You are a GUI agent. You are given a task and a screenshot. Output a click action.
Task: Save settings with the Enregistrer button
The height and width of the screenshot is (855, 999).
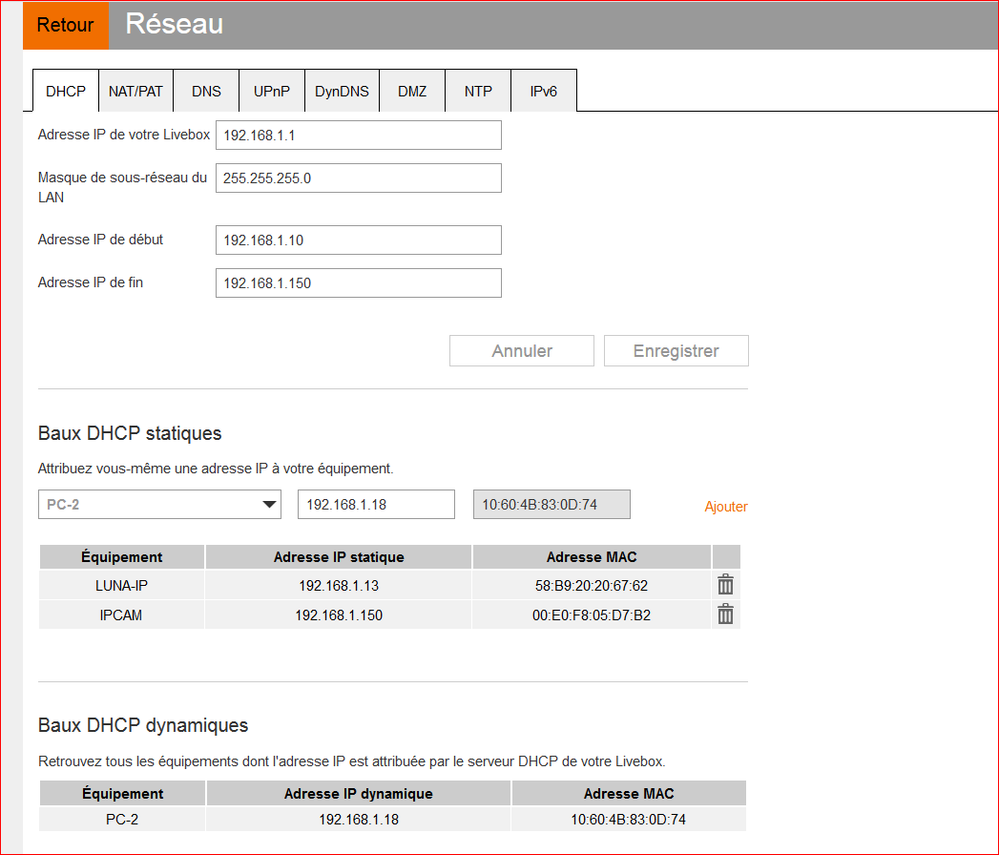(675, 350)
